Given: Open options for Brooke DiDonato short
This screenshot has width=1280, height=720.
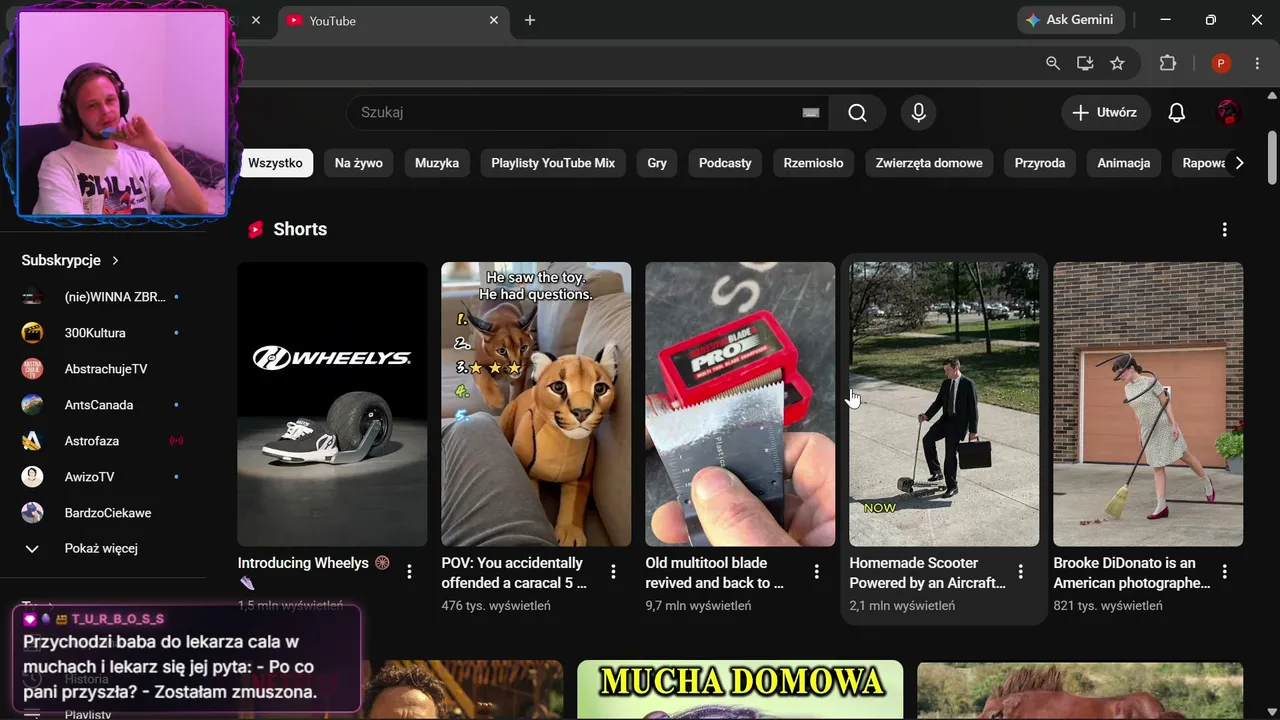Looking at the screenshot, I should point(1225,572).
